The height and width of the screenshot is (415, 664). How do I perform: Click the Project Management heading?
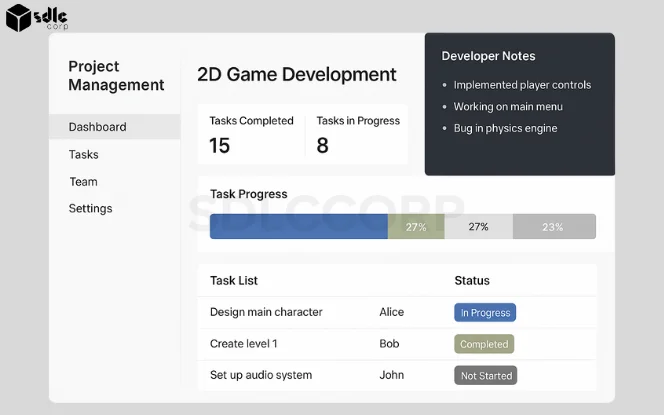pyautogui.click(x=116, y=75)
